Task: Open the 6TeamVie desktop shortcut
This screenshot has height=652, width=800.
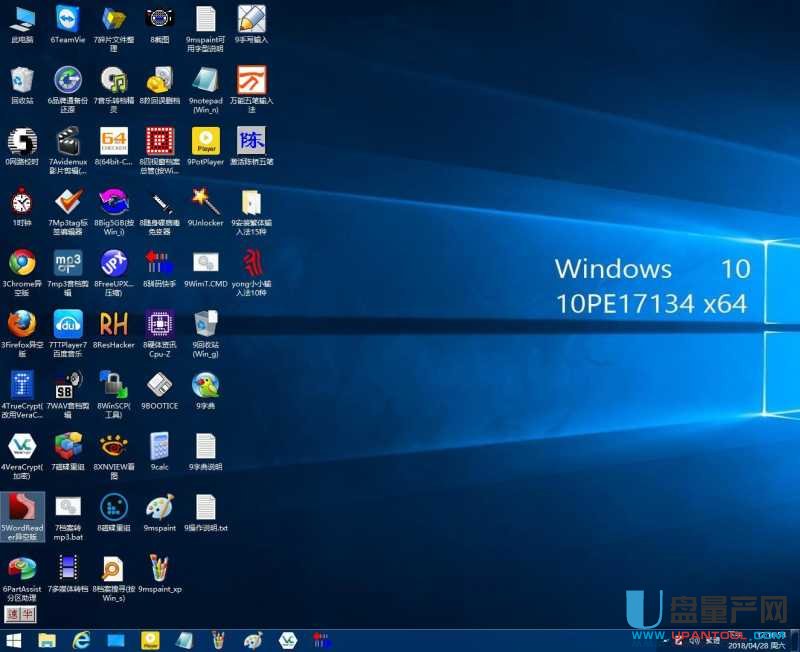Action: coord(68,24)
